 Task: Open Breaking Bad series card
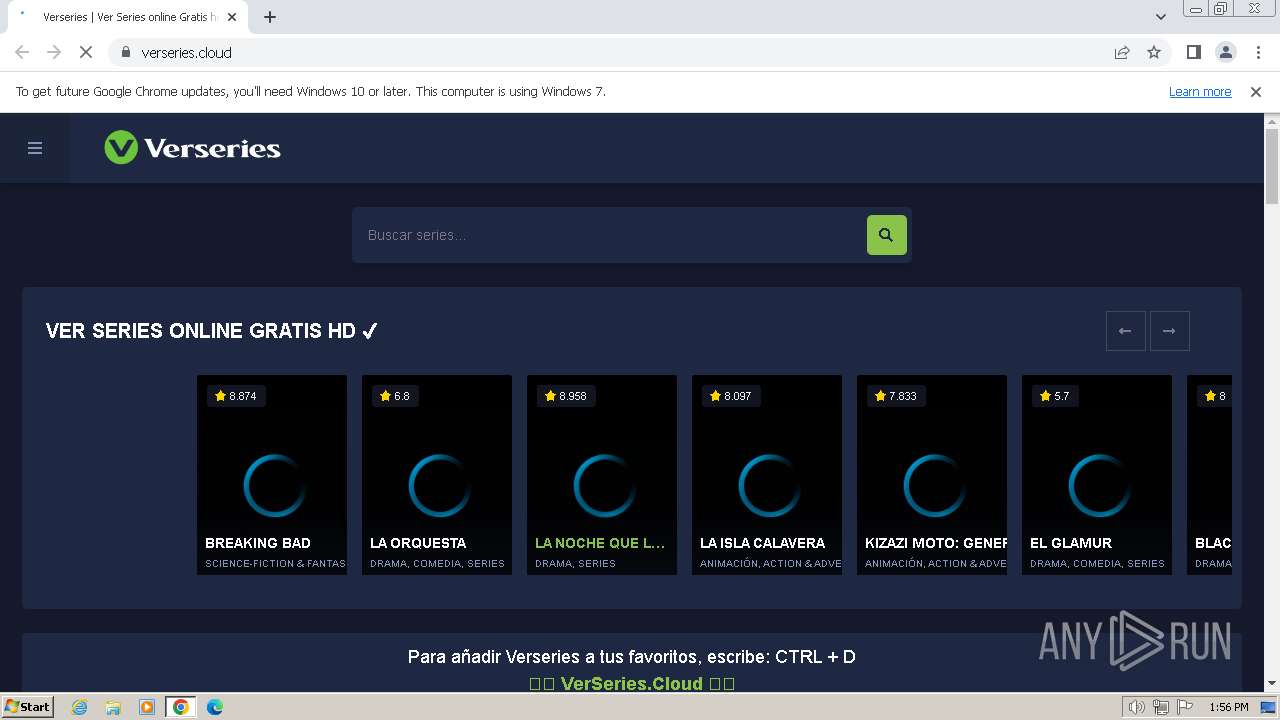tap(272, 475)
